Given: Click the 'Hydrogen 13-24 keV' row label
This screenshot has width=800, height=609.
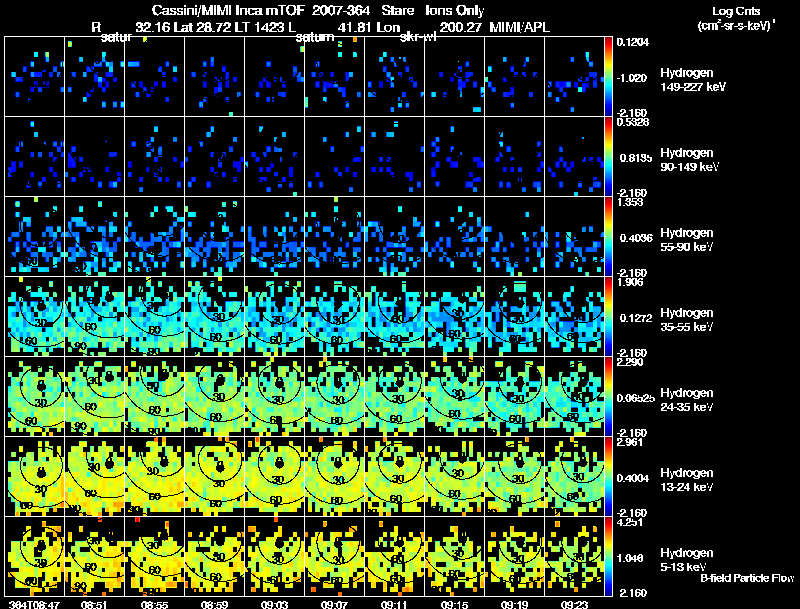Looking at the screenshot, I should pyautogui.click(x=687, y=480).
